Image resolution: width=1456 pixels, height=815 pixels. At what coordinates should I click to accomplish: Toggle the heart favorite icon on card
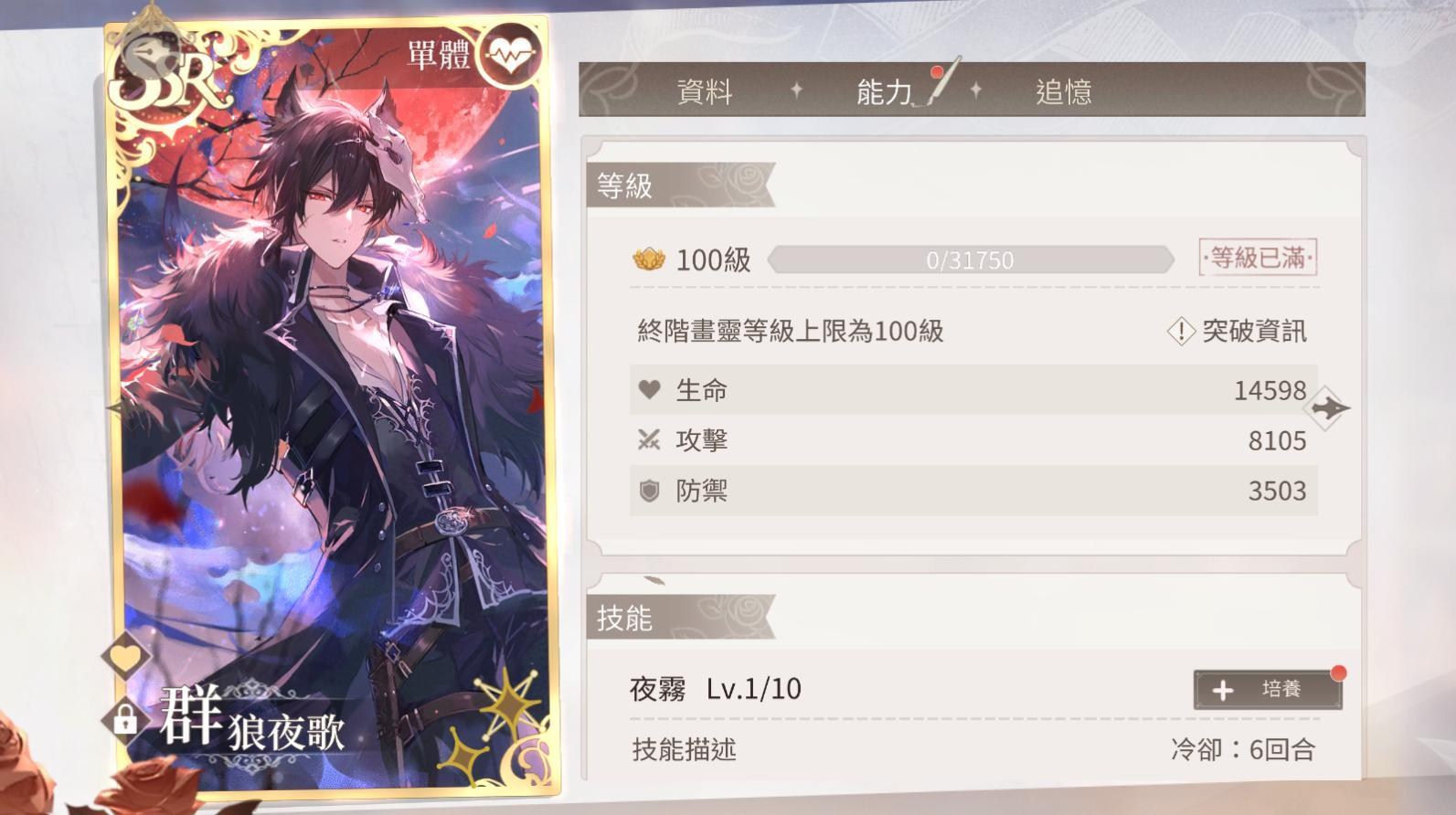click(x=125, y=657)
